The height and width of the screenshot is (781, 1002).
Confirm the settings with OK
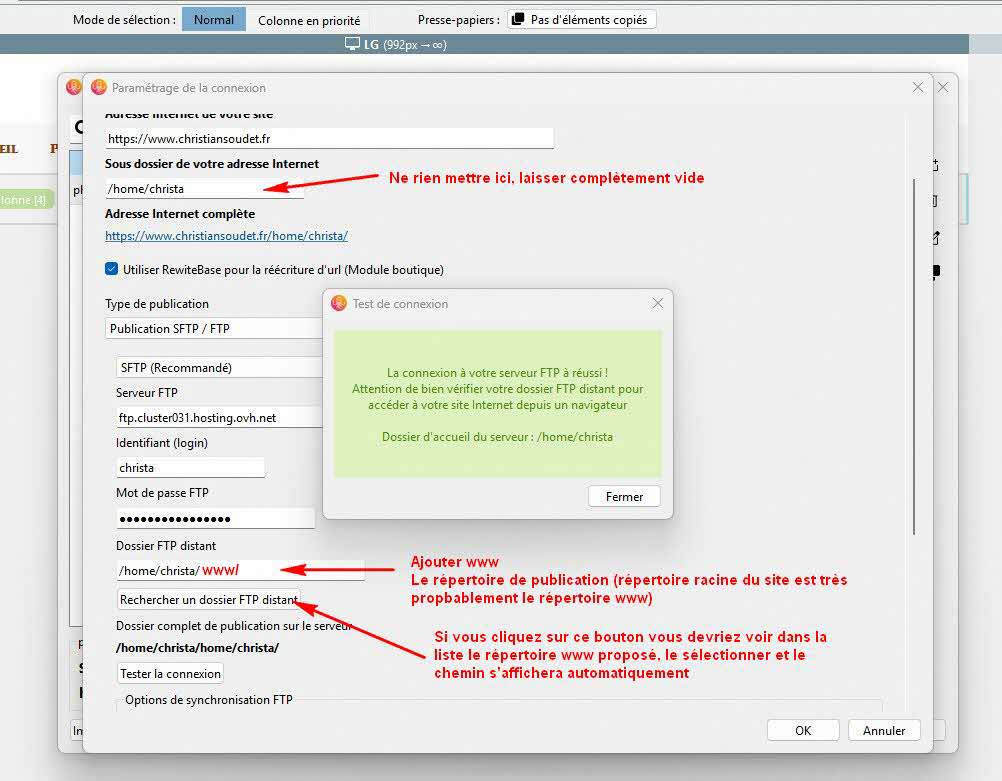point(802,730)
